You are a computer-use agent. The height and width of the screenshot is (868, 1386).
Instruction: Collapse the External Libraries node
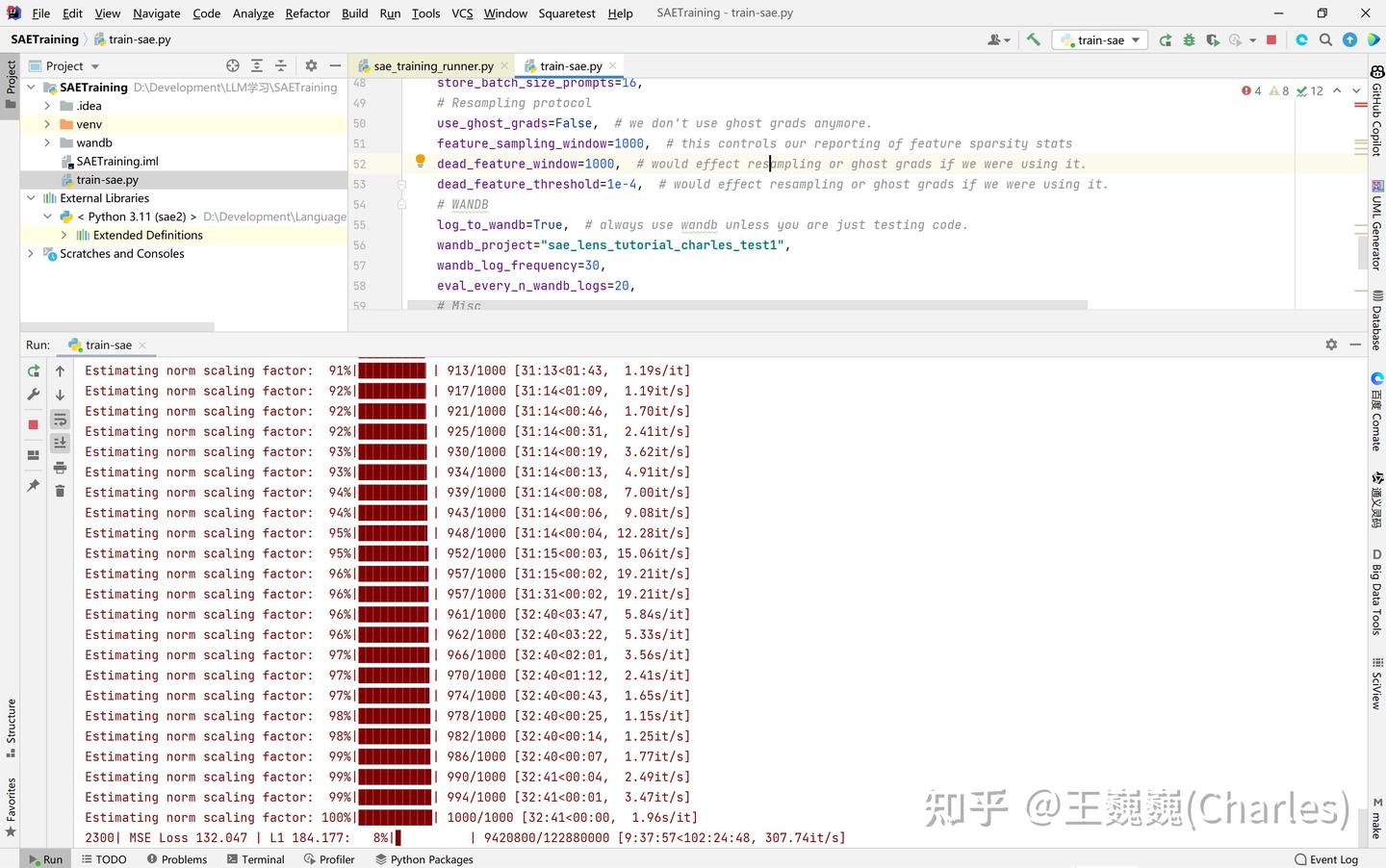click(x=31, y=197)
